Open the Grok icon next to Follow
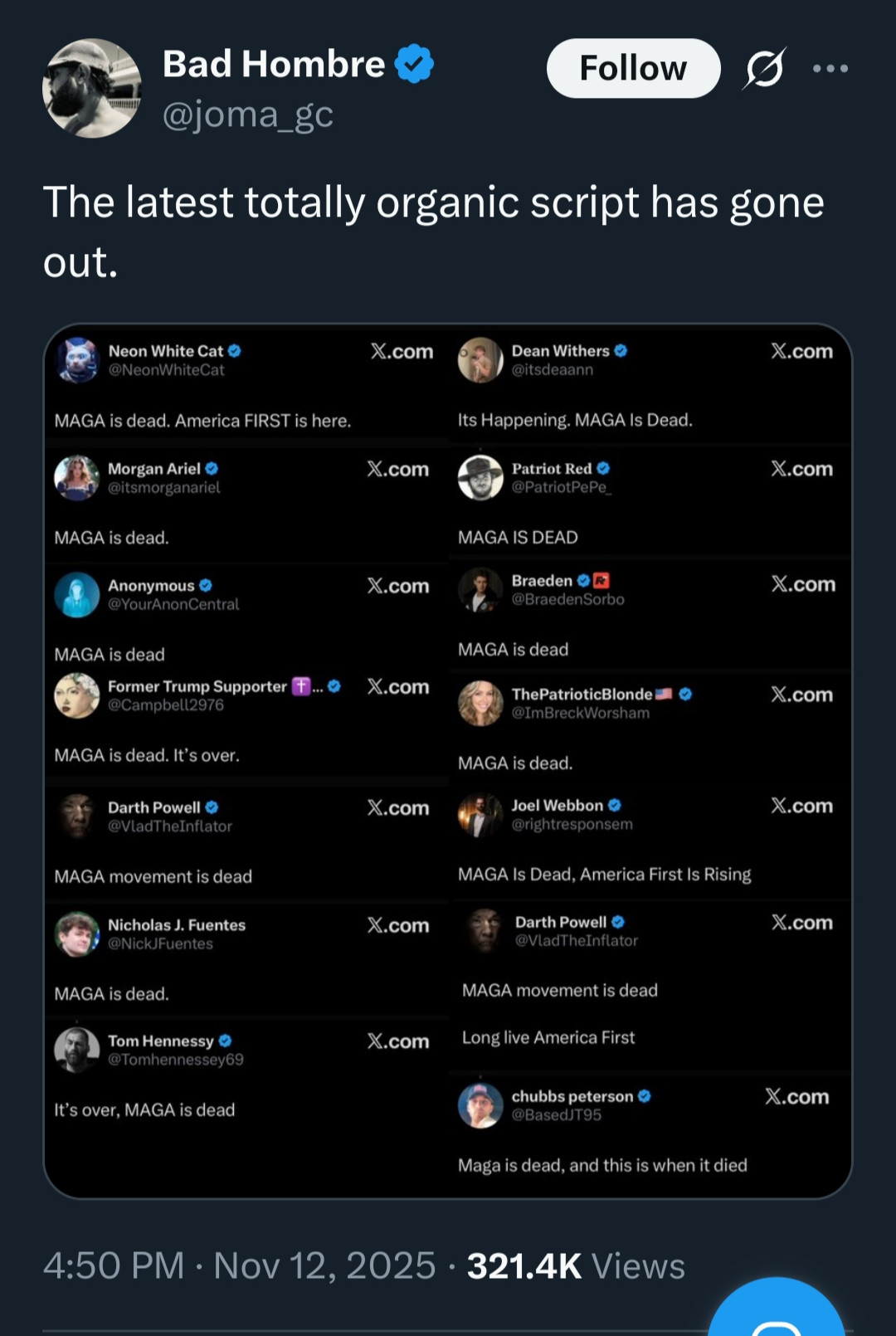The width and height of the screenshot is (896, 1336). click(x=764, y=68)
